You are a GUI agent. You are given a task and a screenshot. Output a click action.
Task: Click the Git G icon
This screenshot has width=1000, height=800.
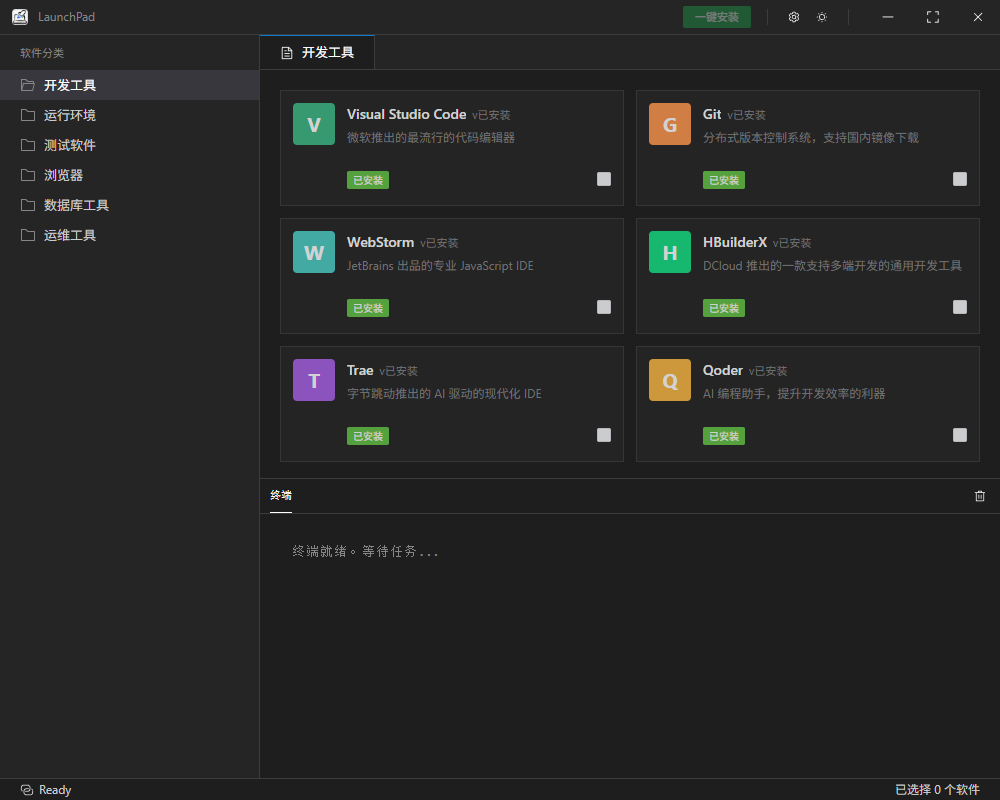pos(670,124)
